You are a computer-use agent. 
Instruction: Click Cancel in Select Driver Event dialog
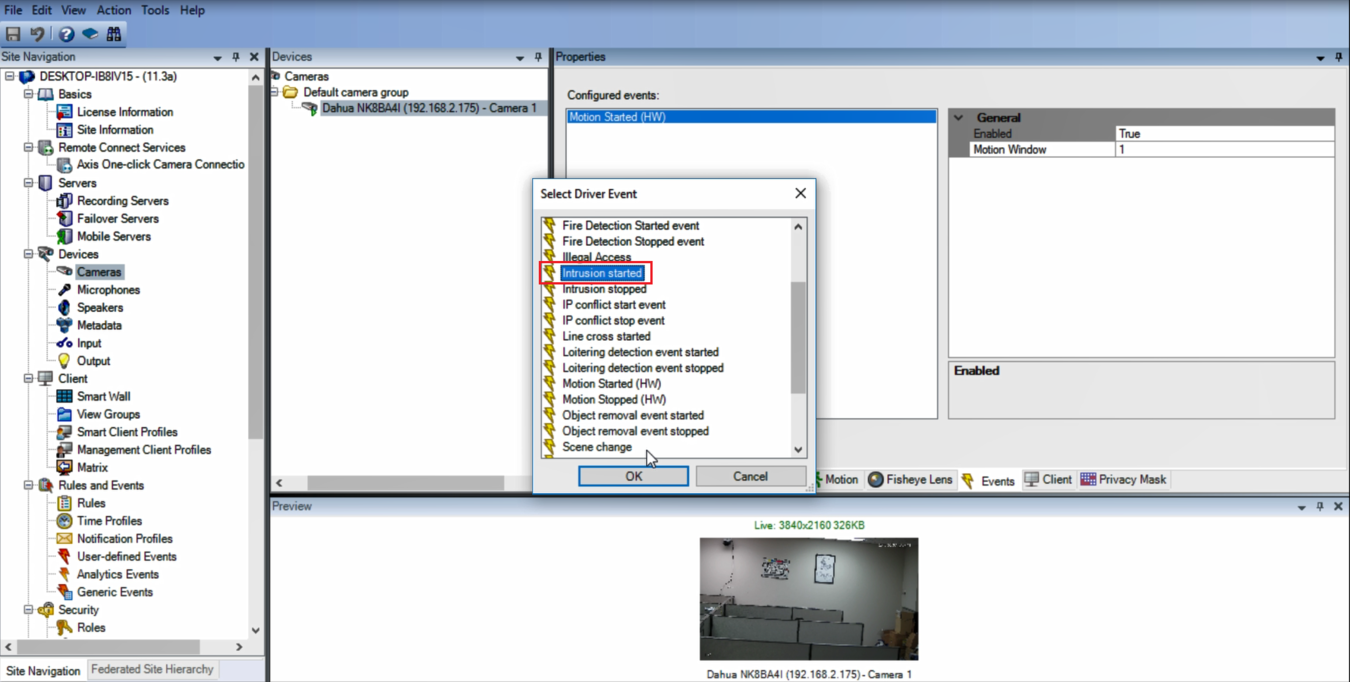pos(750,477)
